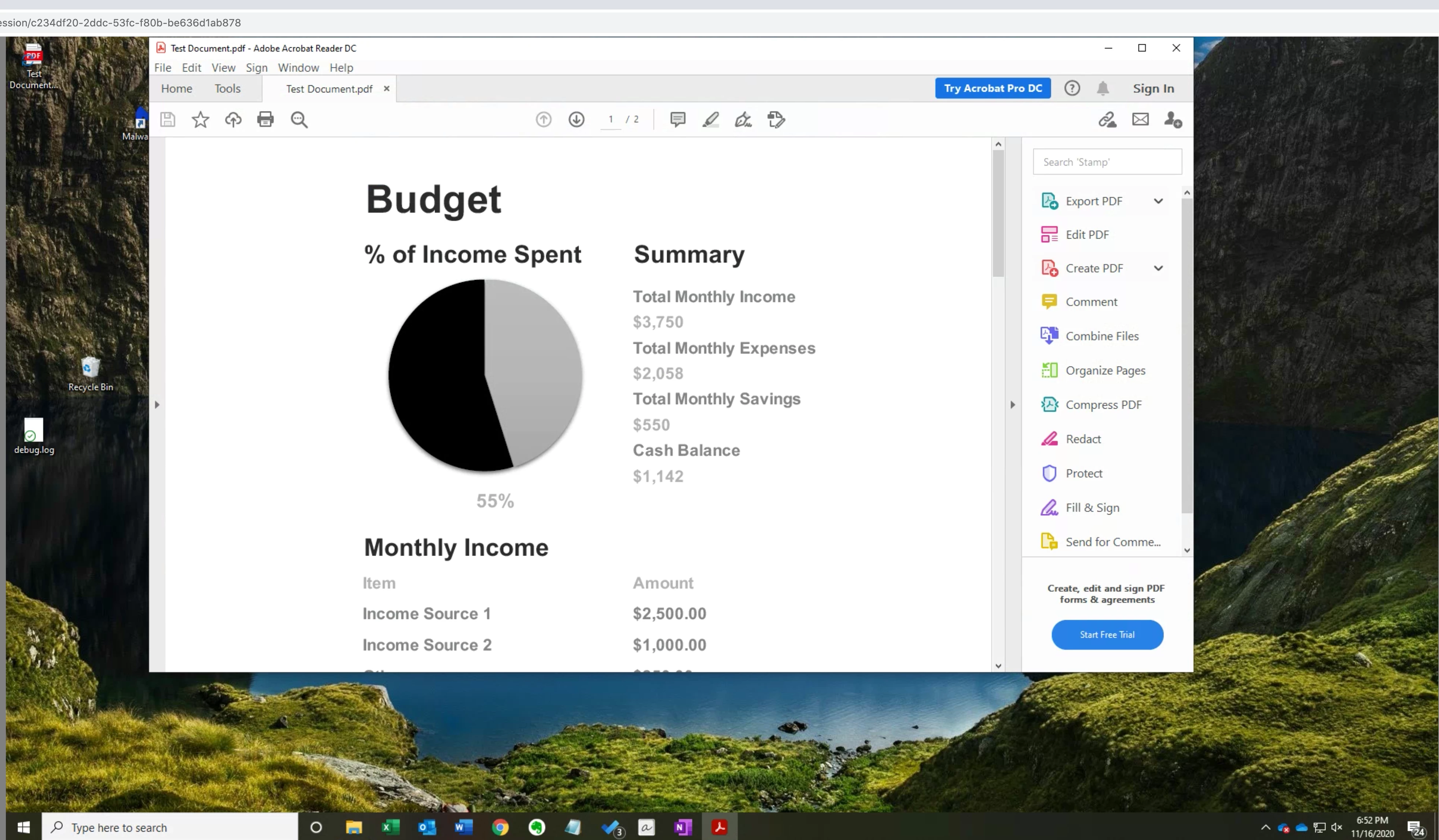Open notifications bell icon
The image size is (1439, 840).
1103,89
